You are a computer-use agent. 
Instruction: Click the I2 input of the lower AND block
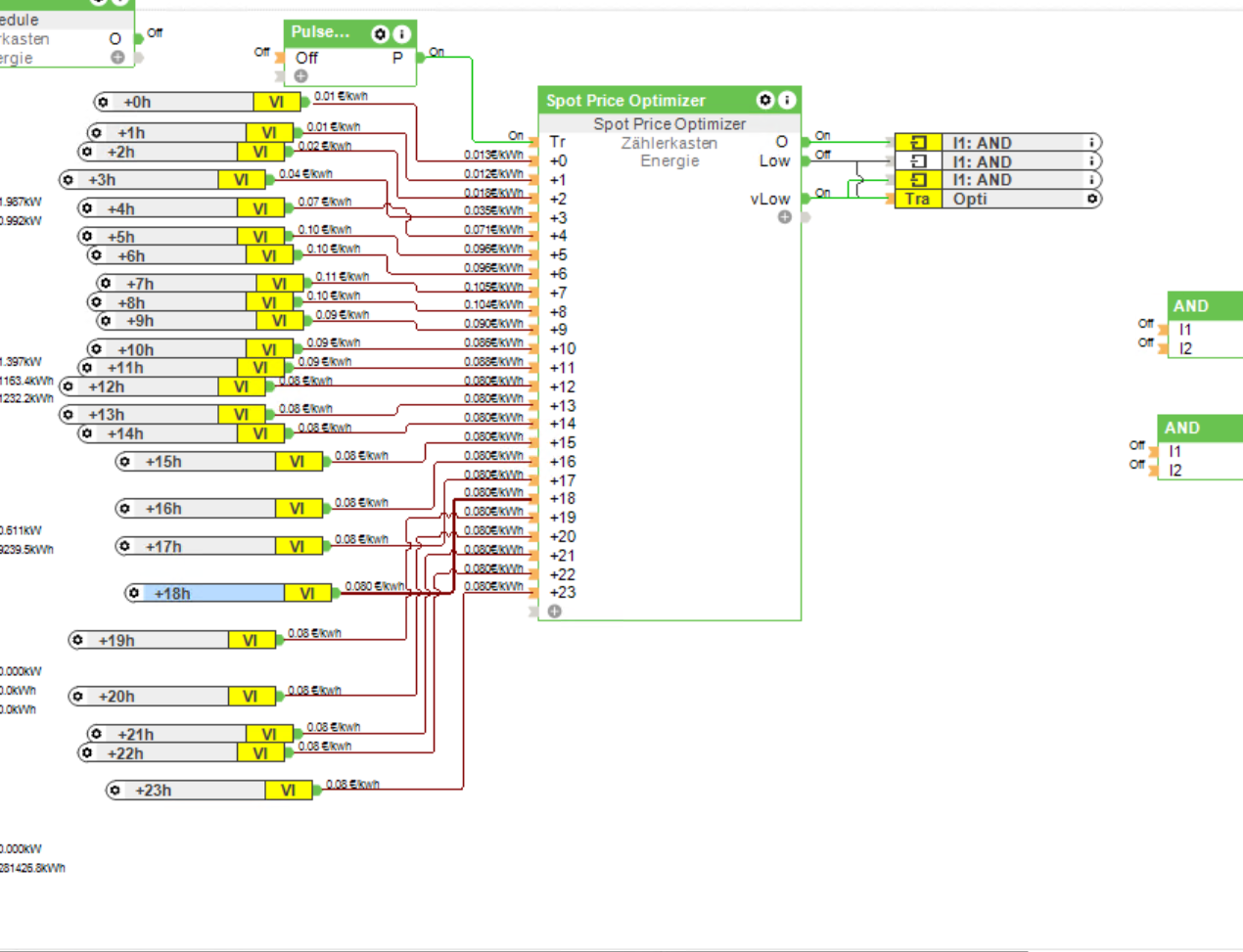(x=1175, y=471)
